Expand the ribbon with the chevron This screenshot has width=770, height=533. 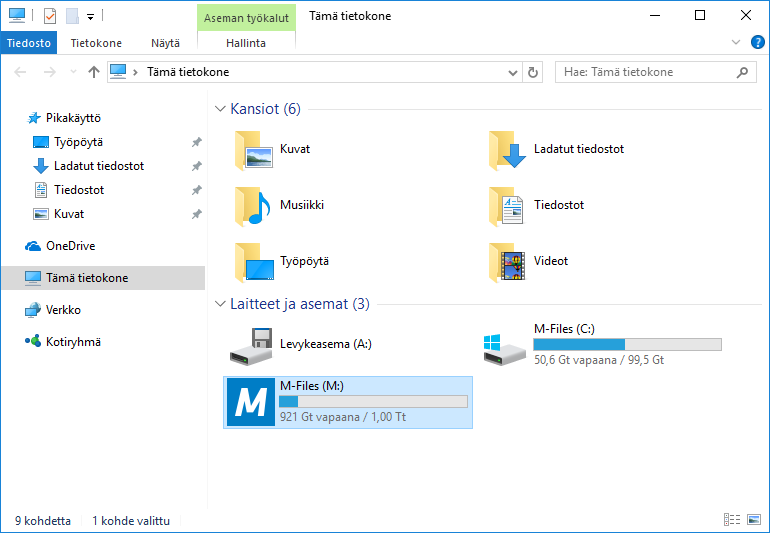point(737,42)
